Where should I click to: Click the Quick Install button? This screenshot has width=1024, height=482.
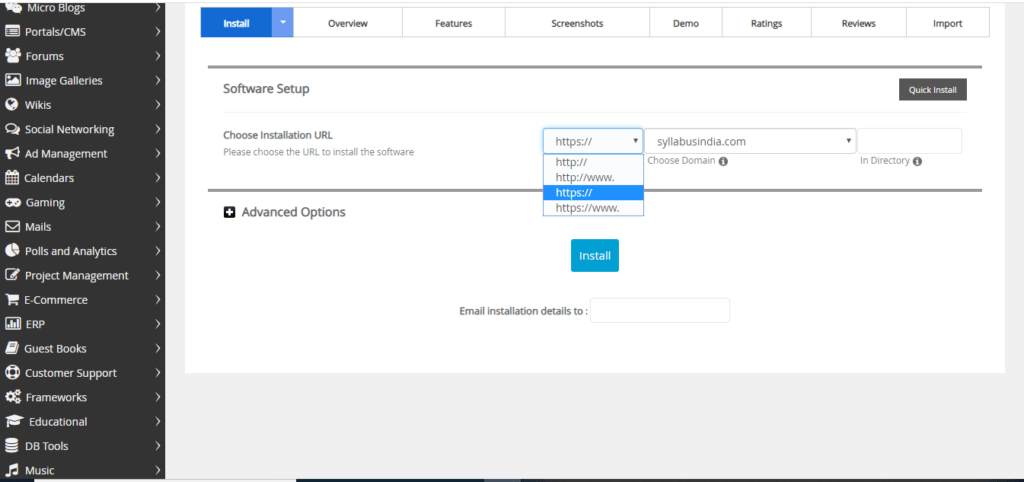(x=932, y=90)
